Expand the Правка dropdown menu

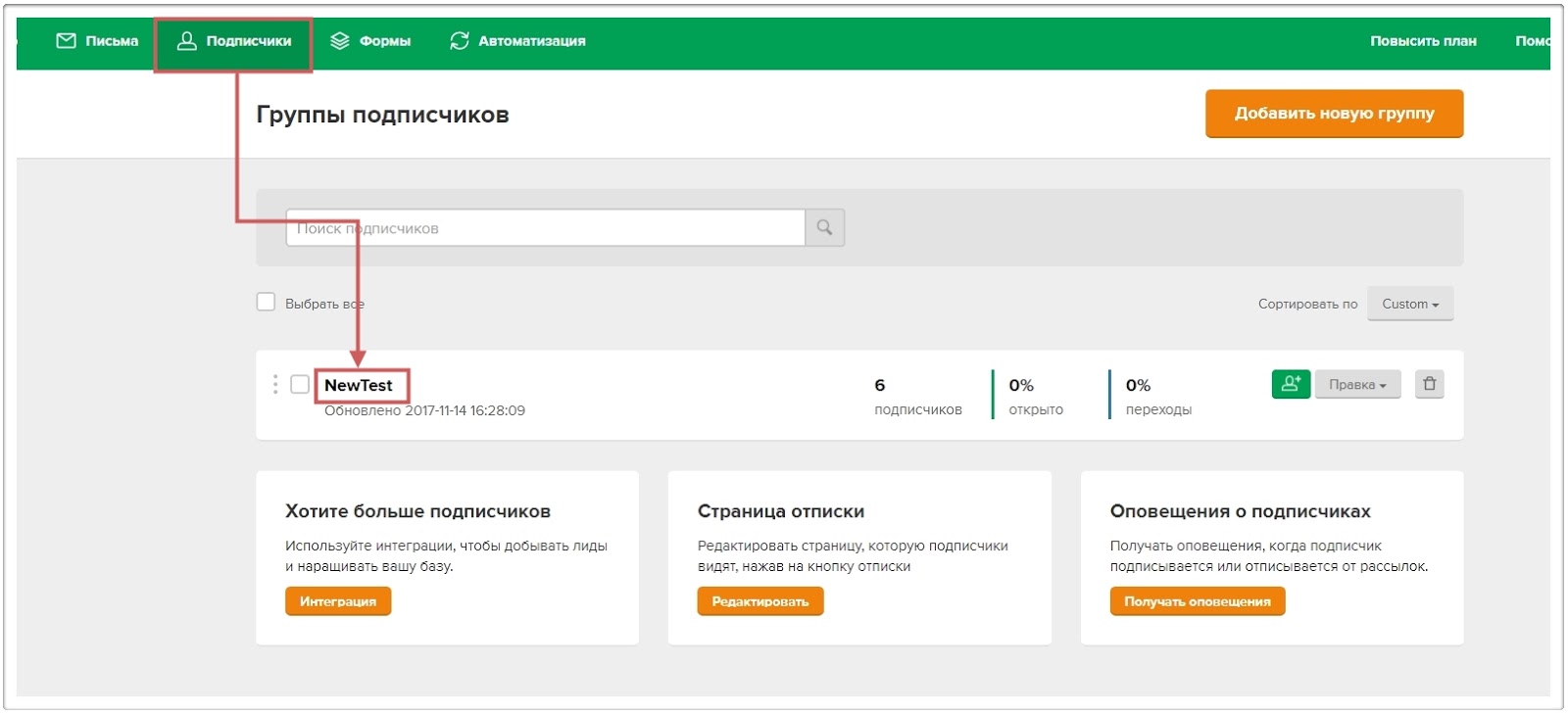(x=1357, y=385)
